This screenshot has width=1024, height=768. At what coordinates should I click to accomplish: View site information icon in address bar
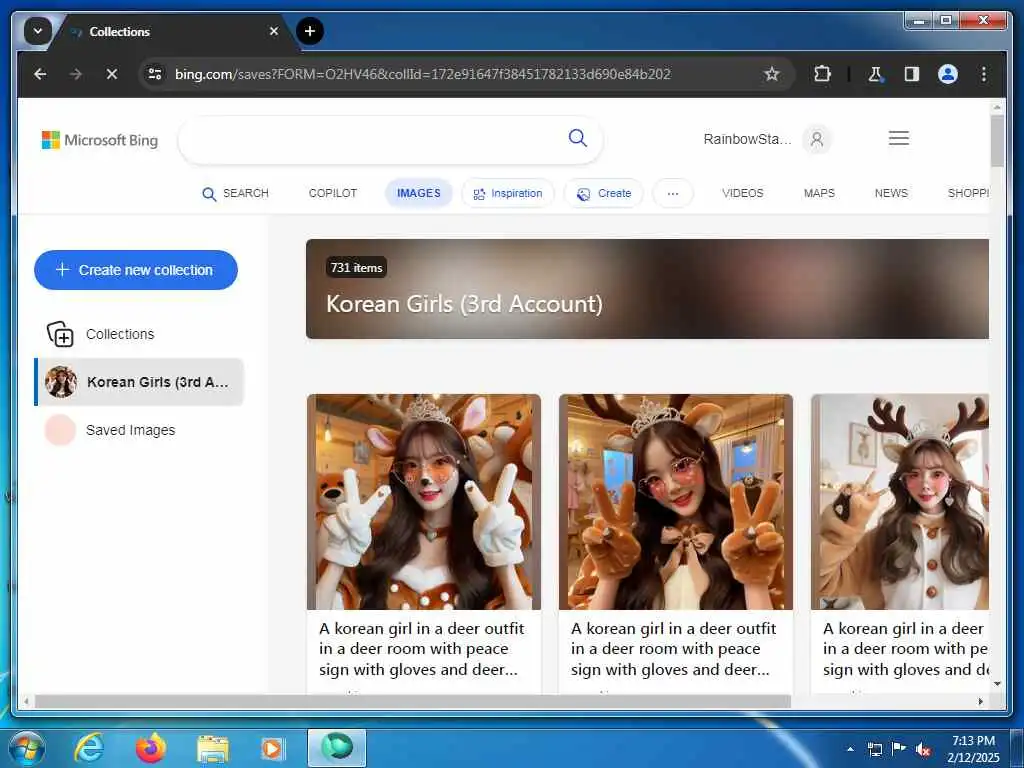(x=155, y=74)
